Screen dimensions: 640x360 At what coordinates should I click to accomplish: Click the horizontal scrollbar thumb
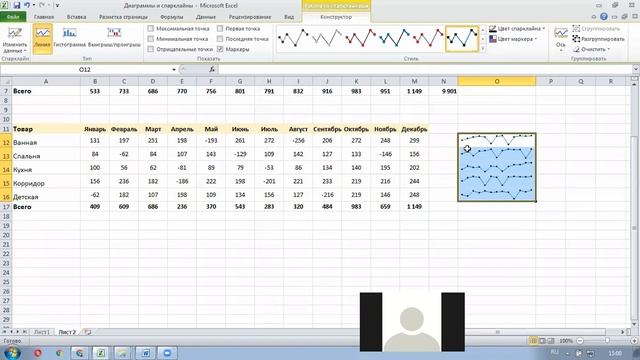click(497, 332)
